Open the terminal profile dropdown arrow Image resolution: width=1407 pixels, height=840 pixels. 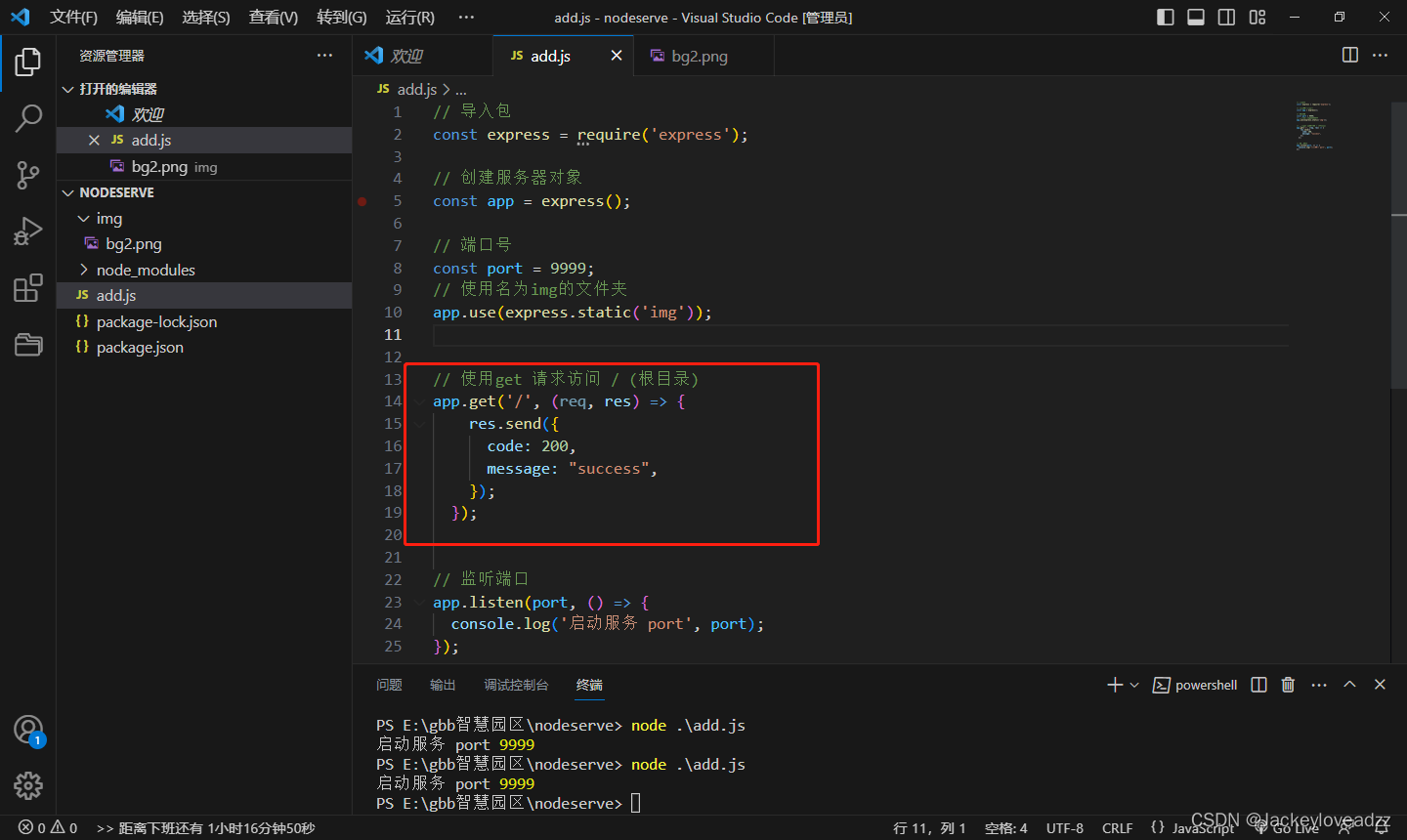pos(1133,684)
